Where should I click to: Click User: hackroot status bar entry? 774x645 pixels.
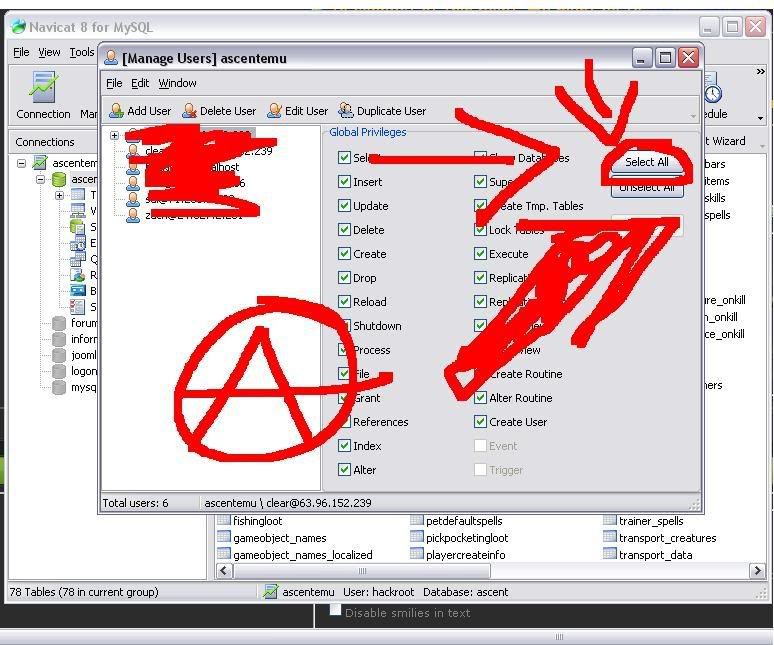(379, 592)
